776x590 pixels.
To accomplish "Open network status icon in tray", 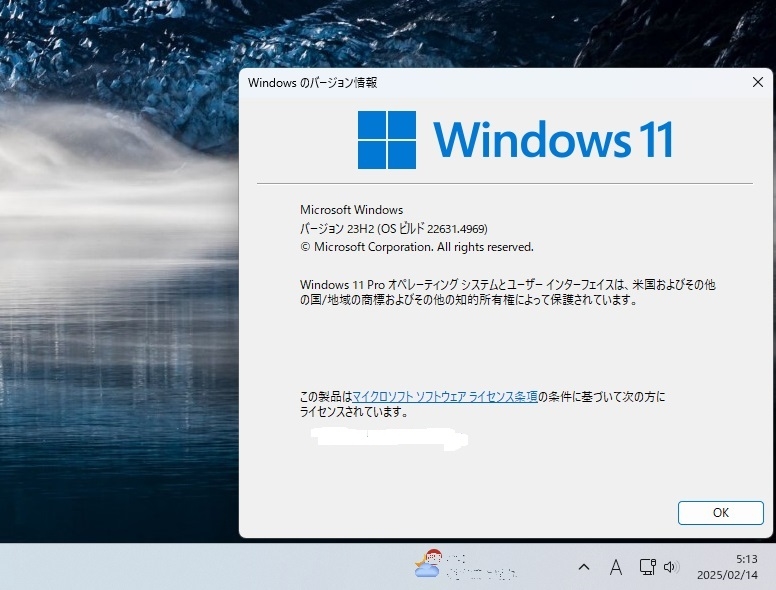I will pyautogui.click(x=647, y=567).
